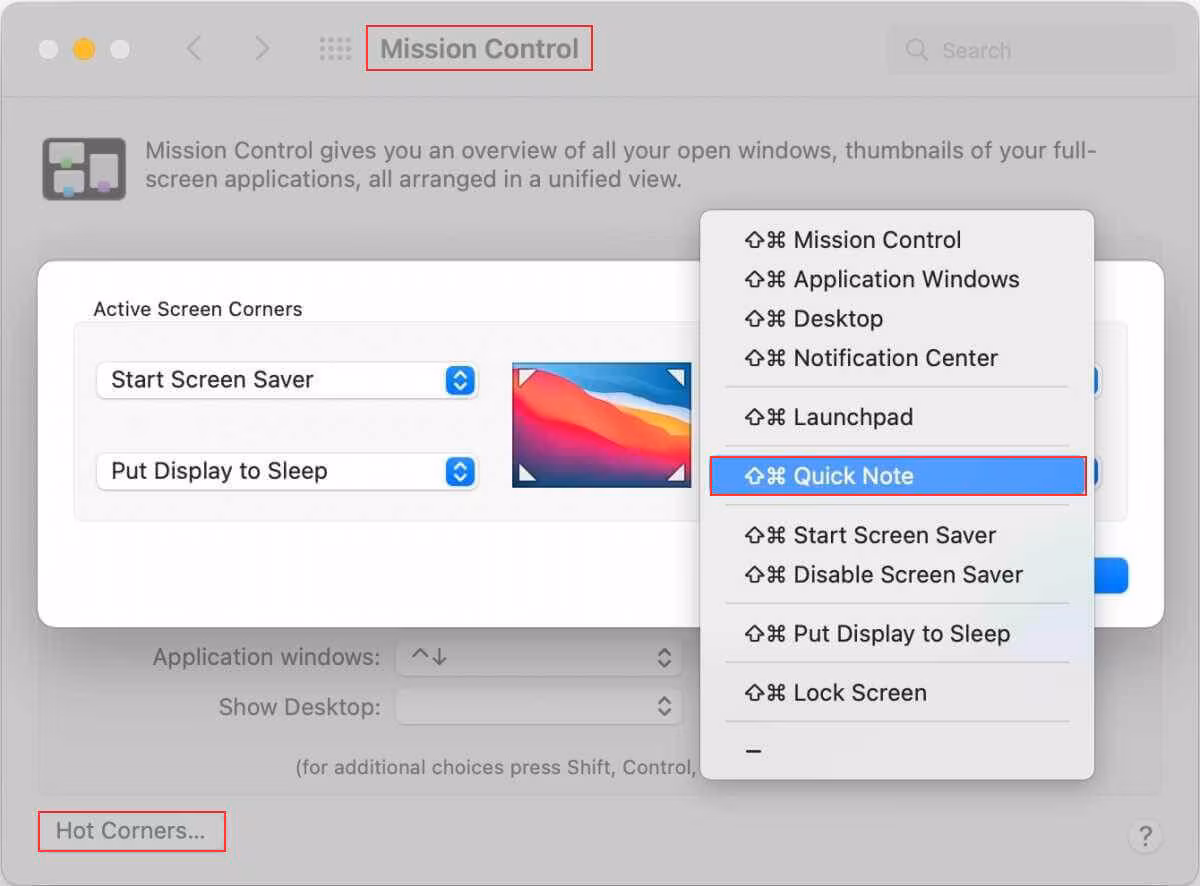Select the dash (no action) menu item
1200x886 pixels.
pyautogui.click(x=897, y=751)
